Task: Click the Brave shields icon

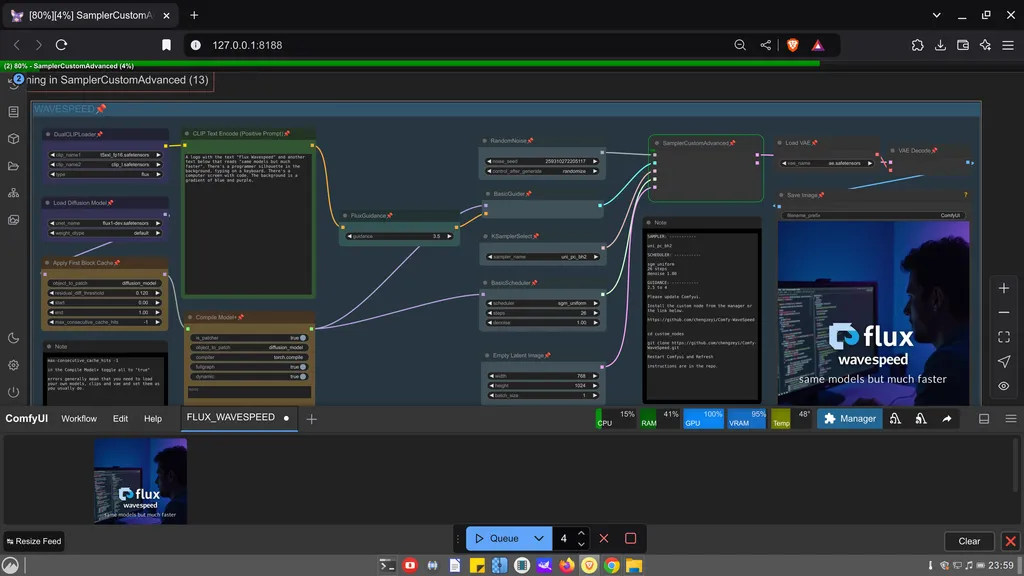Action: pos(793,45)
